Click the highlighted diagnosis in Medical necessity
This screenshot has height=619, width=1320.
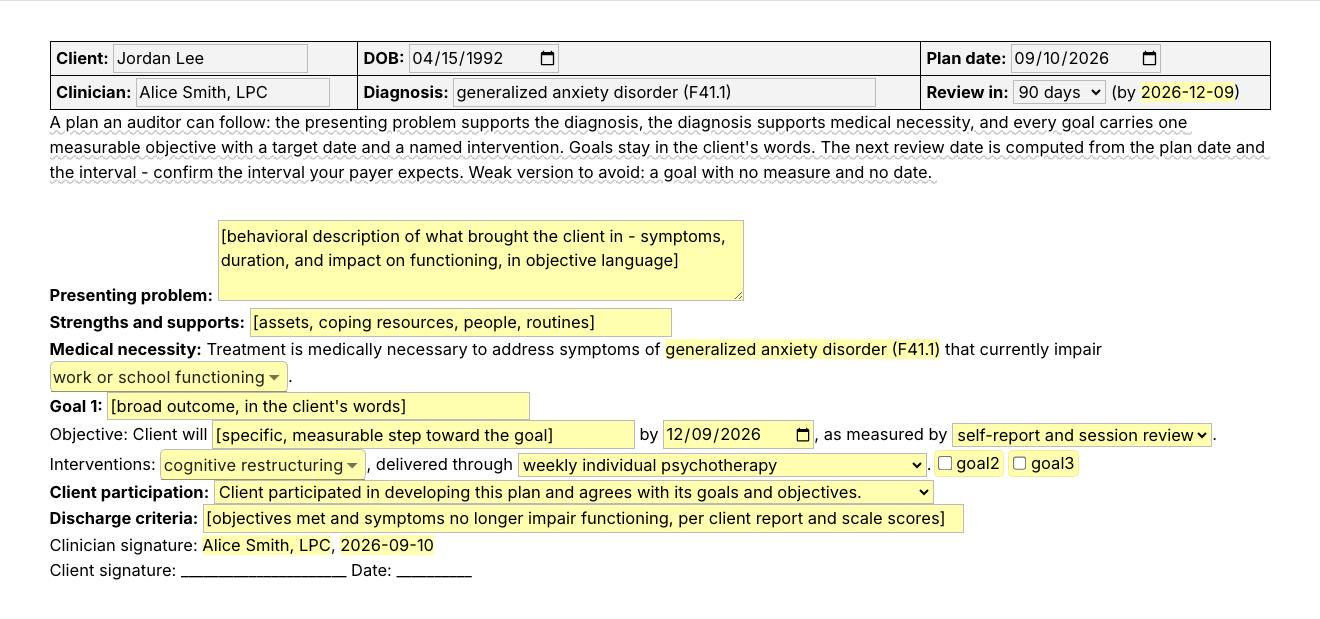(x=803, y=349)
